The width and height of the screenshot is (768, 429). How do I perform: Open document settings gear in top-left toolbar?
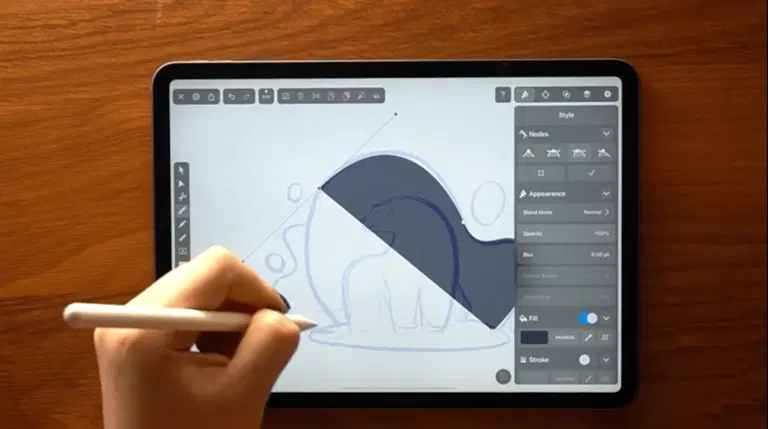point(196,96)
